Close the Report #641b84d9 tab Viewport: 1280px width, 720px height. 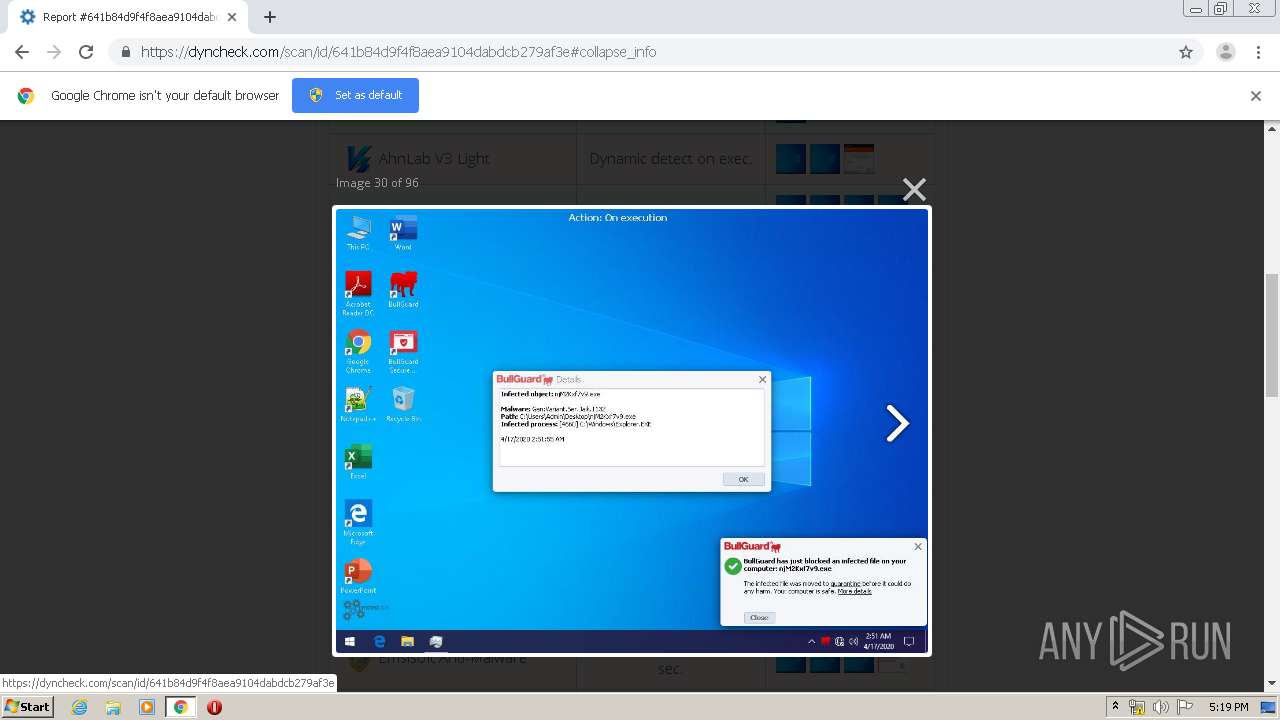232,17
